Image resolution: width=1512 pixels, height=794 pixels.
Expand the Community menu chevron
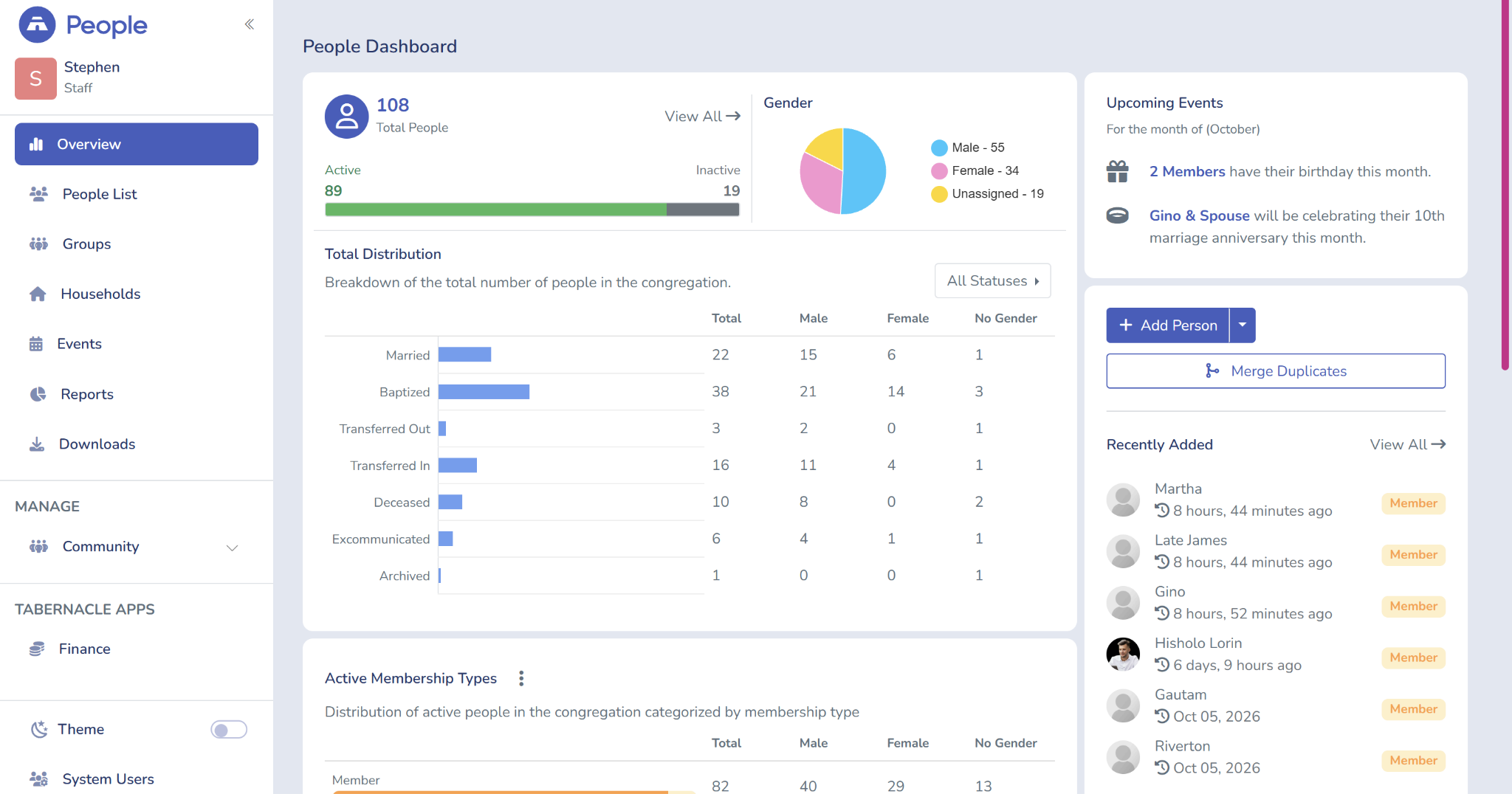click(x=233, y=548)
